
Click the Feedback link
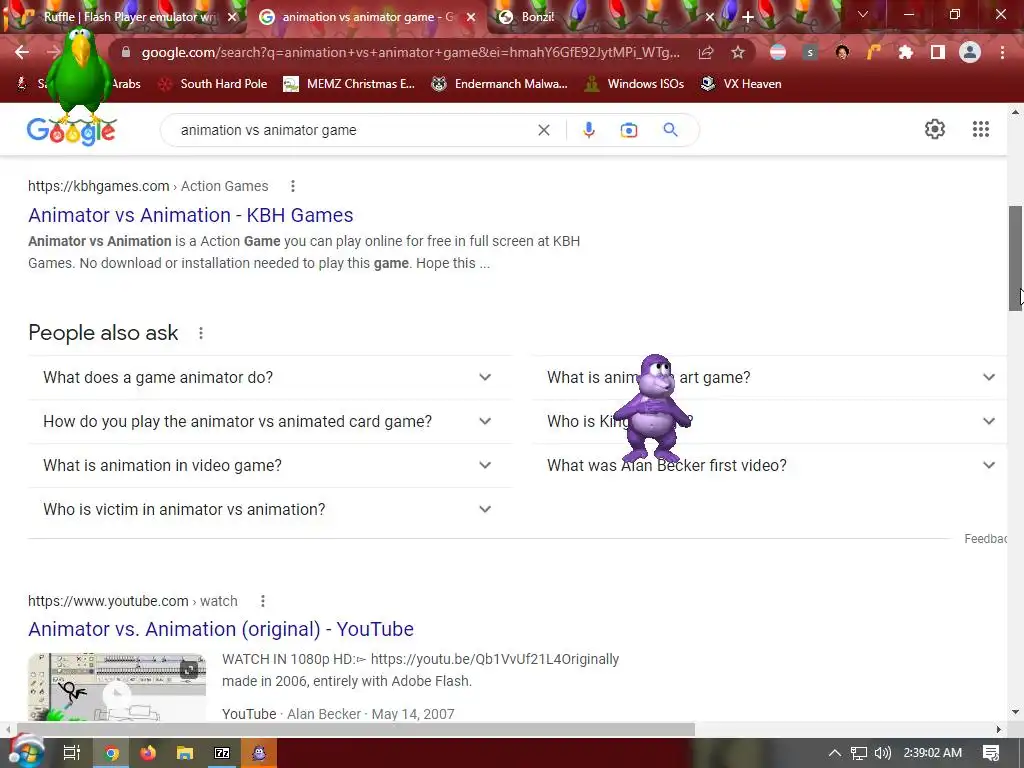point(985,539)
